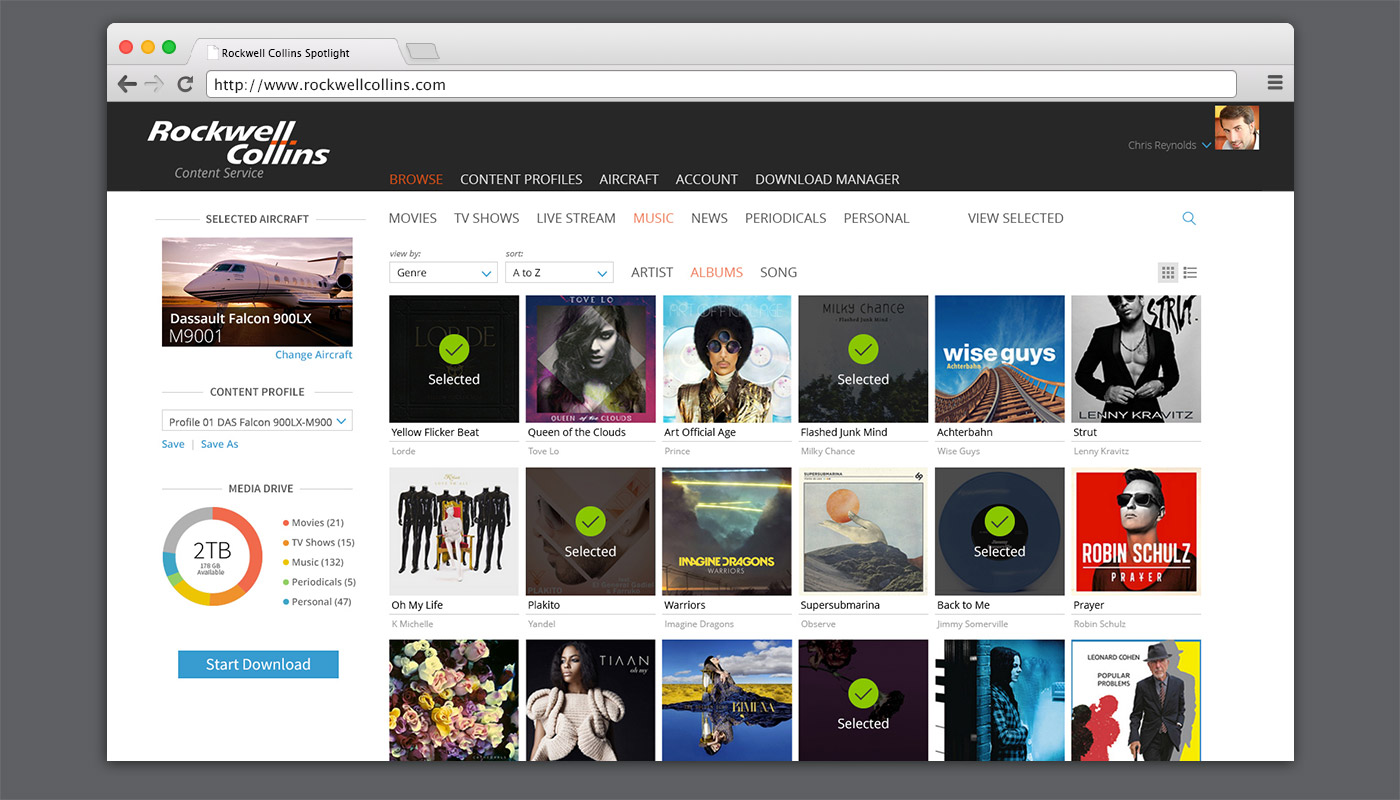The height and width of the screenshot is (800, 1400).
Task: Select the Warriors album thumbnail
Action: (726, 531)
